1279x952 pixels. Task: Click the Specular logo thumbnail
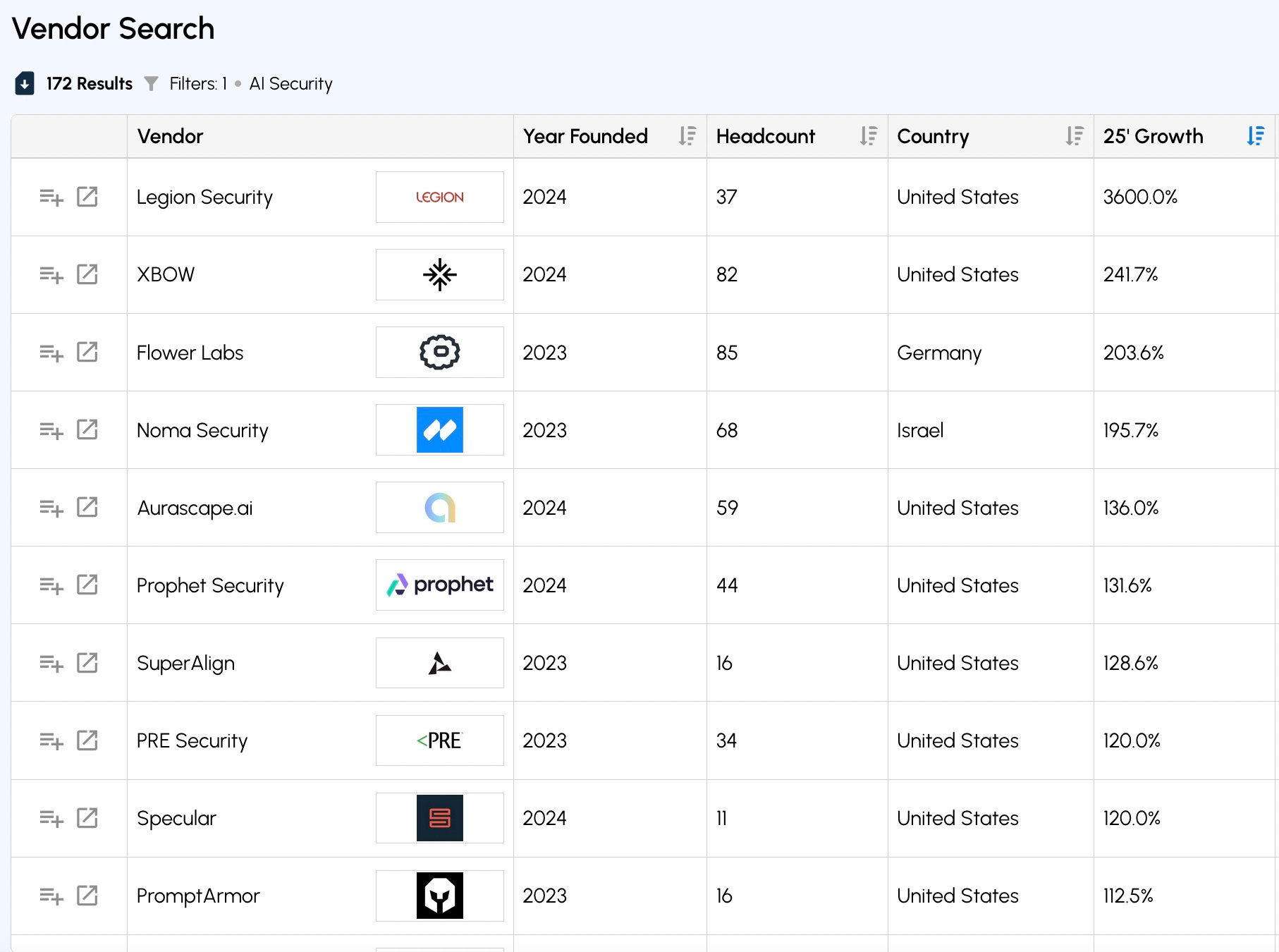(439, 818)
